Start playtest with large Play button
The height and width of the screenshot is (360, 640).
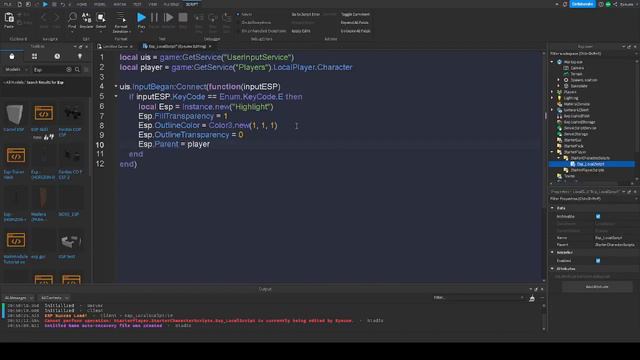coord(141,17)
